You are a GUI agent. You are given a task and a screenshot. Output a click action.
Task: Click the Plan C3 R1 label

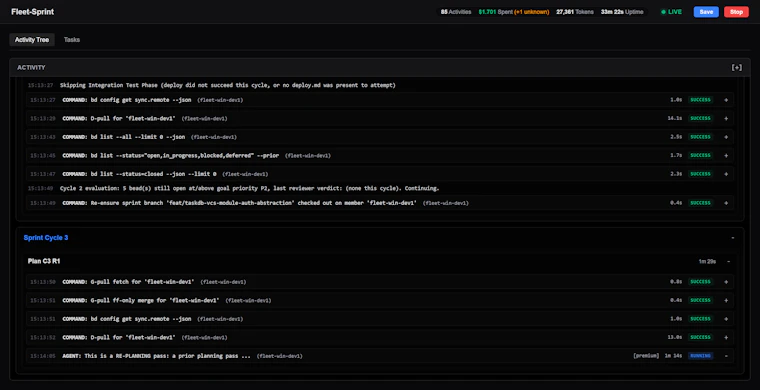click(44, 261)
